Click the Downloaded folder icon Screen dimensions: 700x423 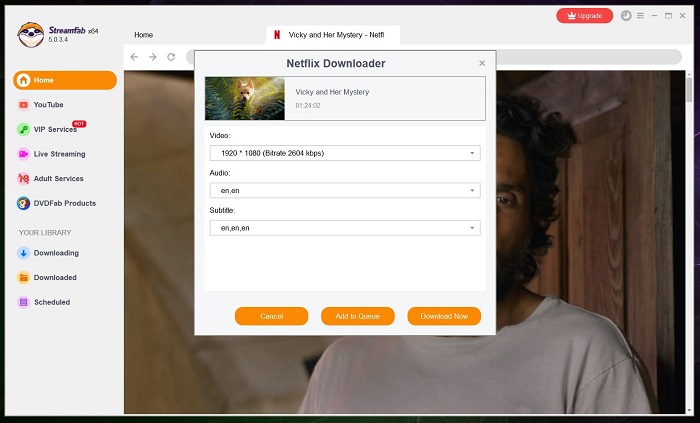tap(23, 278)
